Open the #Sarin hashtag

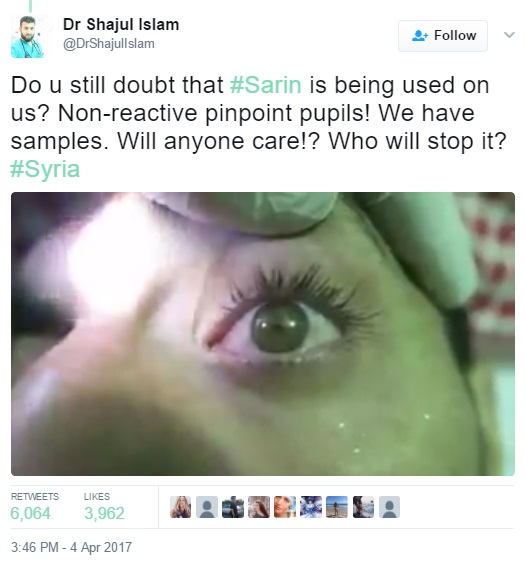point(265,85)
